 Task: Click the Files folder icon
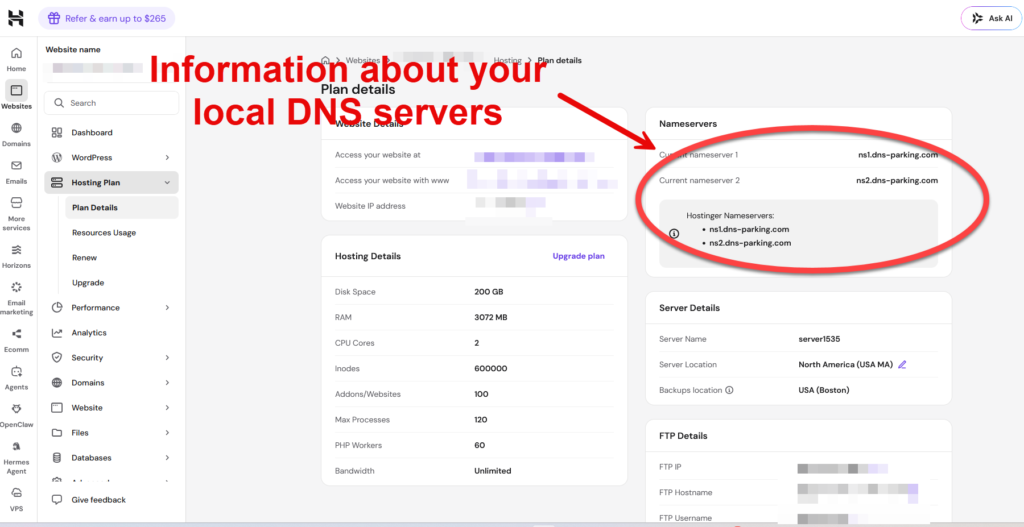pos(57,432)
